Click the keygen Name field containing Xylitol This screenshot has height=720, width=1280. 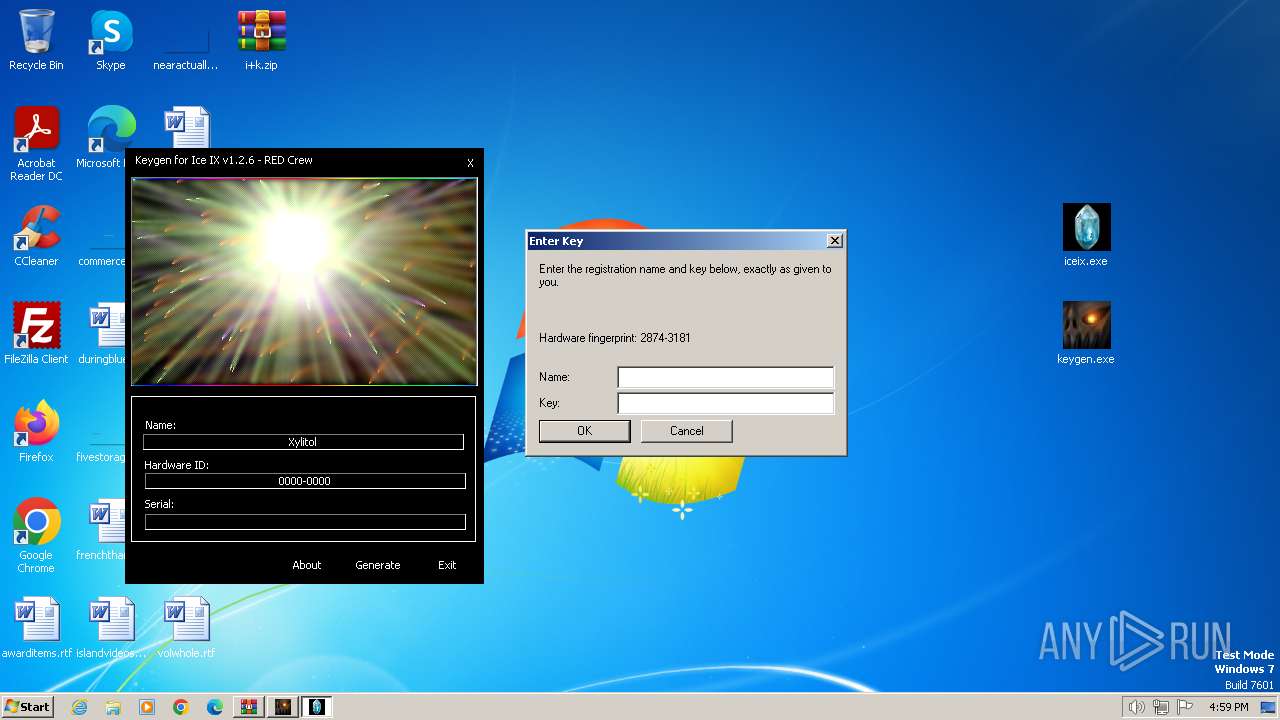click(303, 442)
